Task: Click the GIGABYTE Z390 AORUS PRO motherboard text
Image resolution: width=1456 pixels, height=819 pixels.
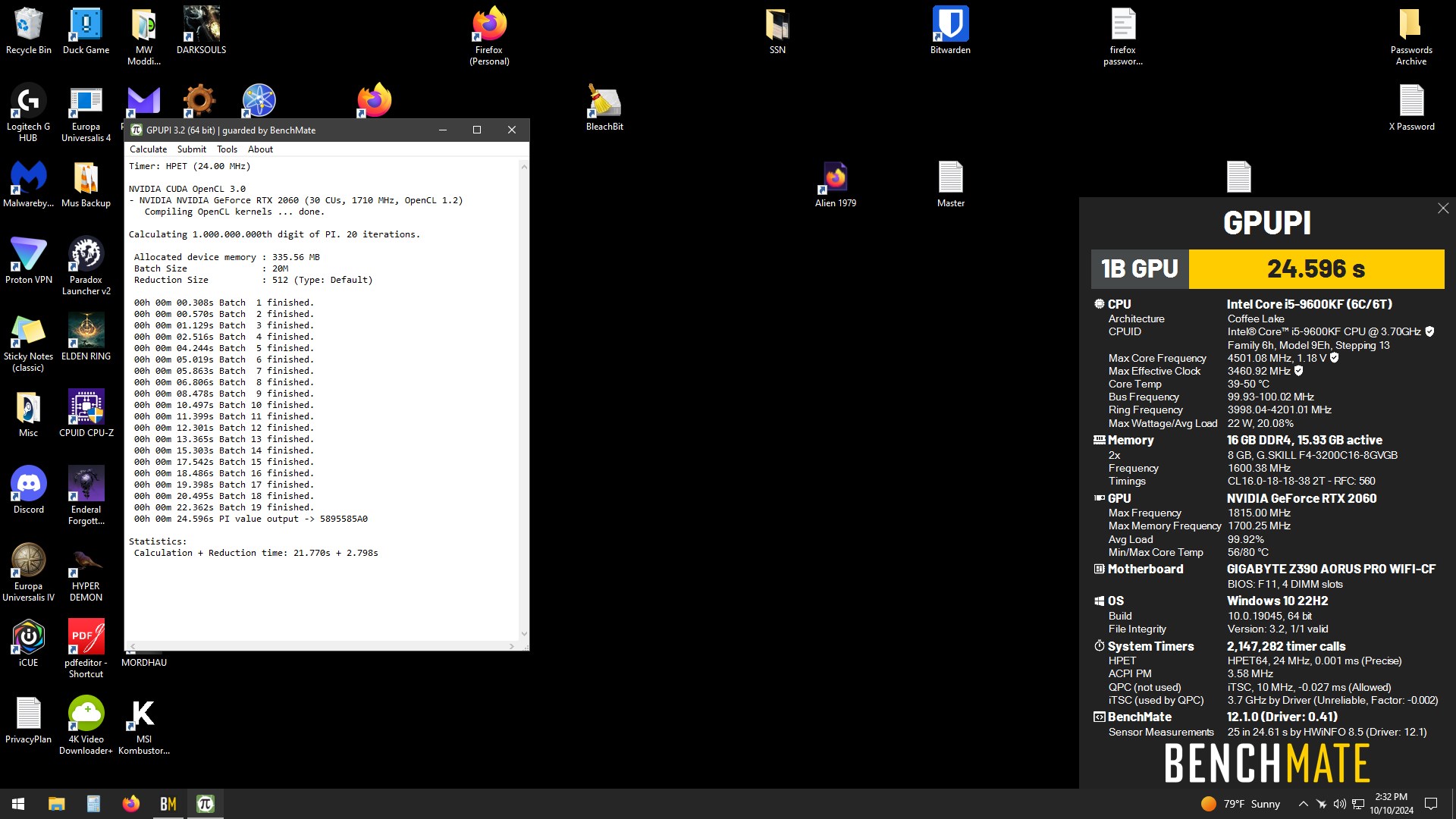Action: tap(1331, 569)
